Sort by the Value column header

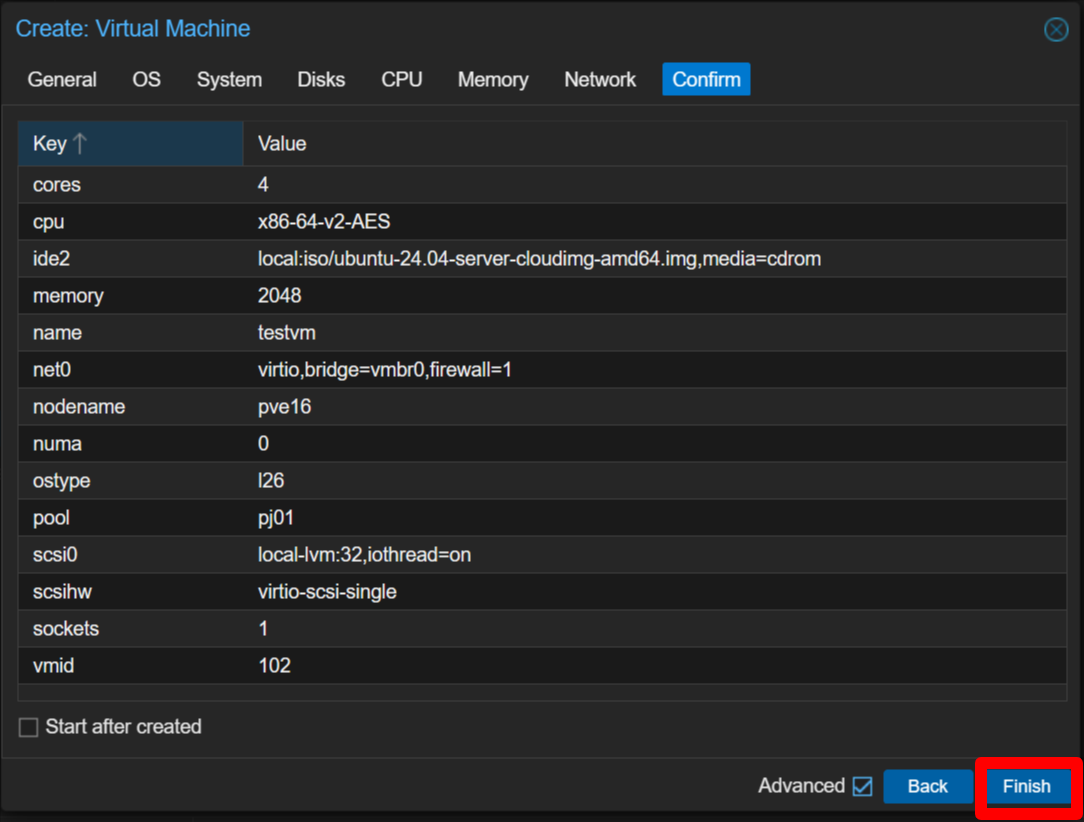282,144
